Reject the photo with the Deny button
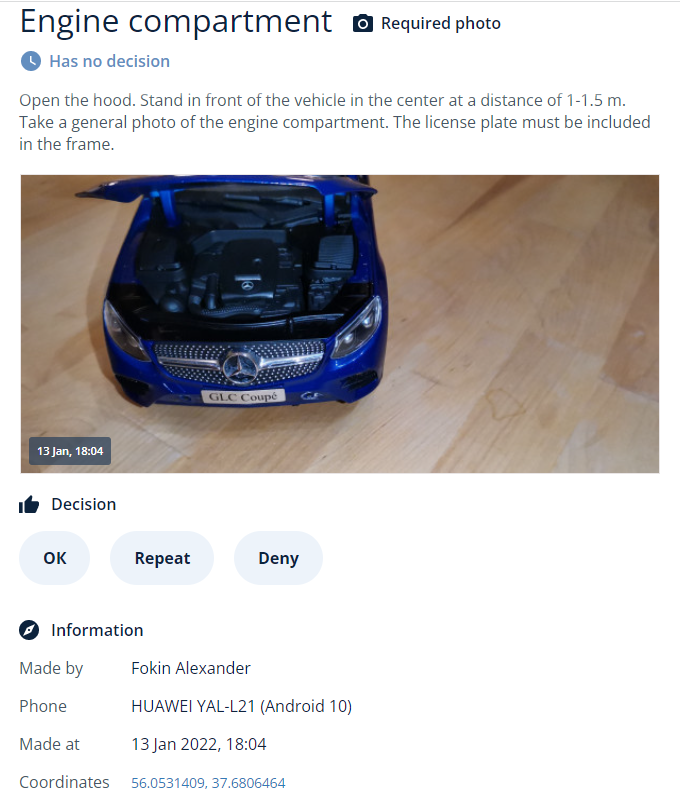The image size is (680, 802). pyautogui.click(x=278, y=558)
